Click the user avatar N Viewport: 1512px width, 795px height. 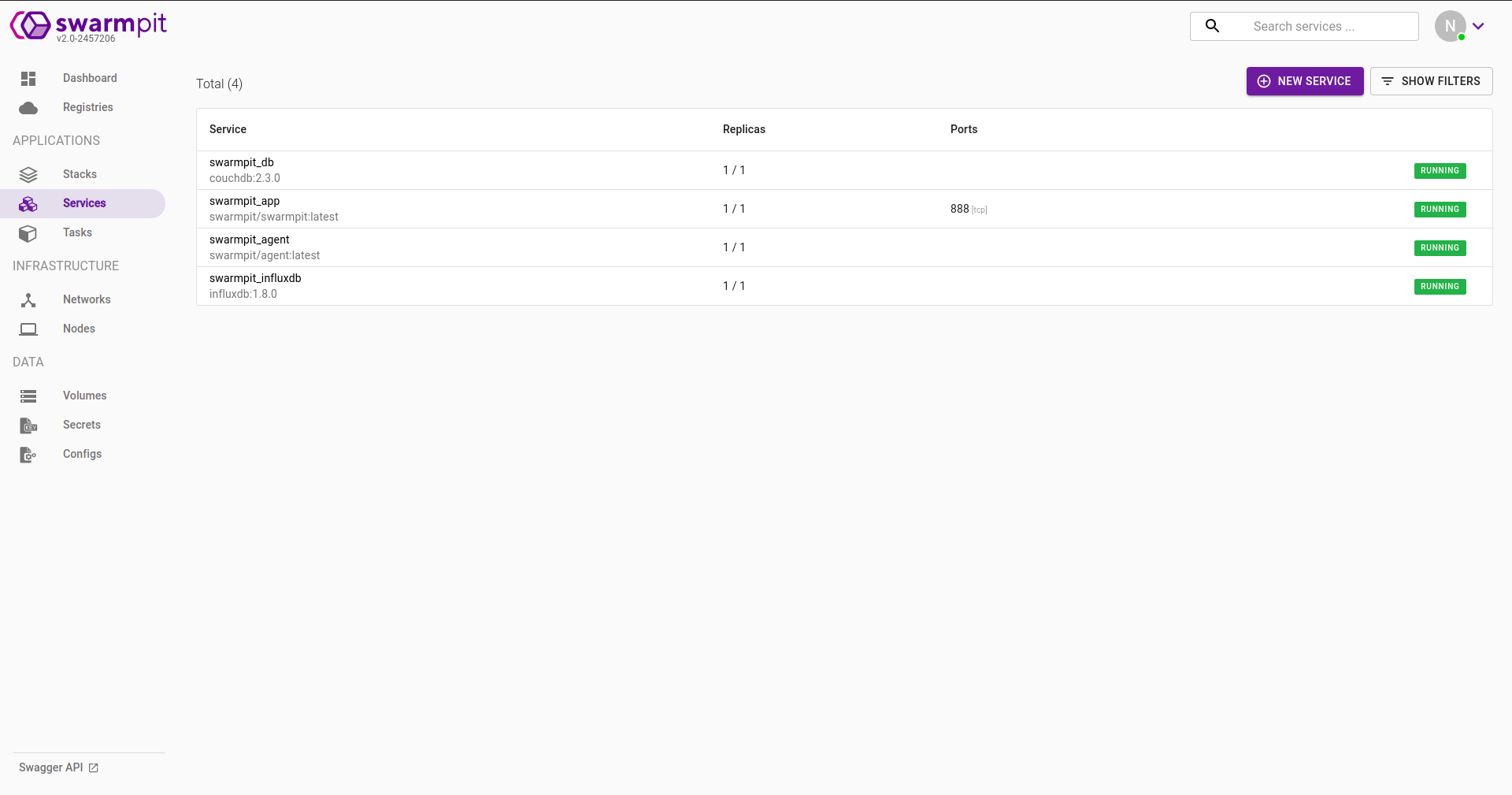pyautogui.click(x=1451, y=26)
